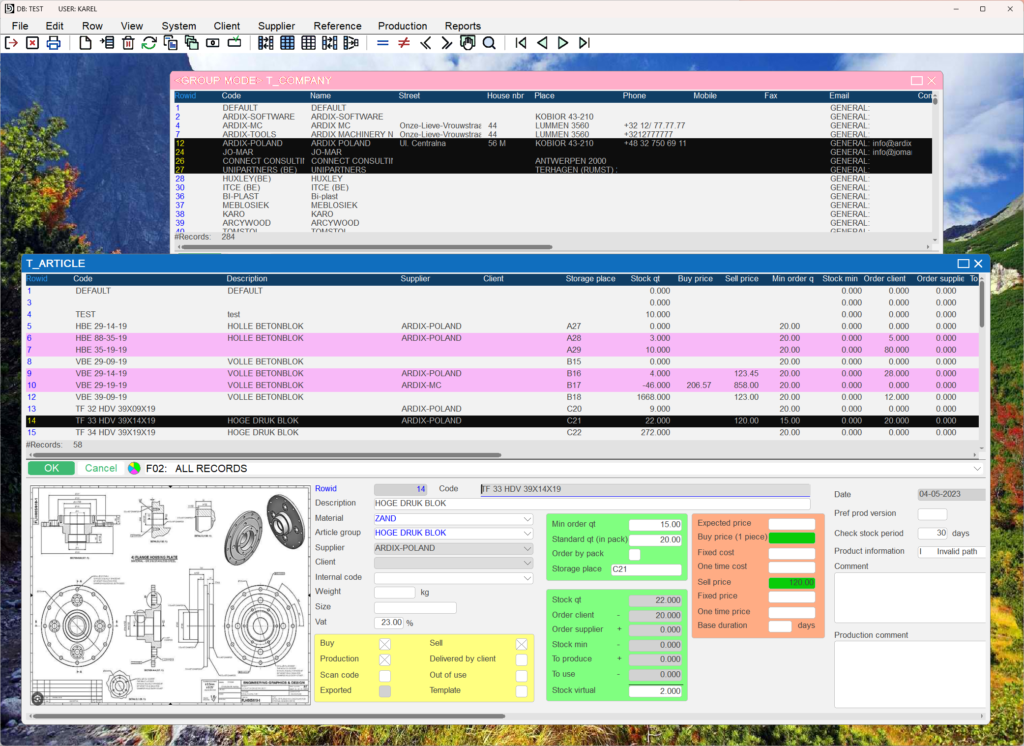Open the Reports menu

point(462,26)
